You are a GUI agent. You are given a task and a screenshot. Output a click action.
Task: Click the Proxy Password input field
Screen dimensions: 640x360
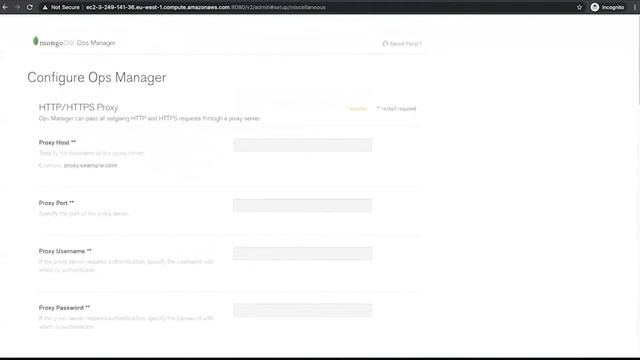302,310
